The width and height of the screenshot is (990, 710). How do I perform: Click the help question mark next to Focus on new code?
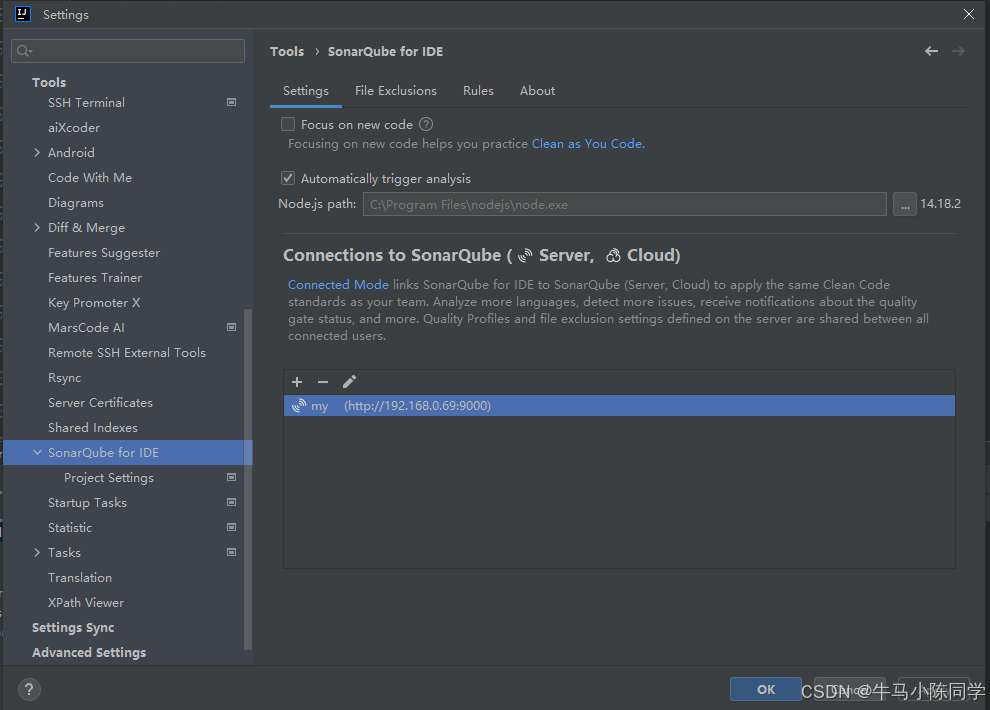pos(426,124)
